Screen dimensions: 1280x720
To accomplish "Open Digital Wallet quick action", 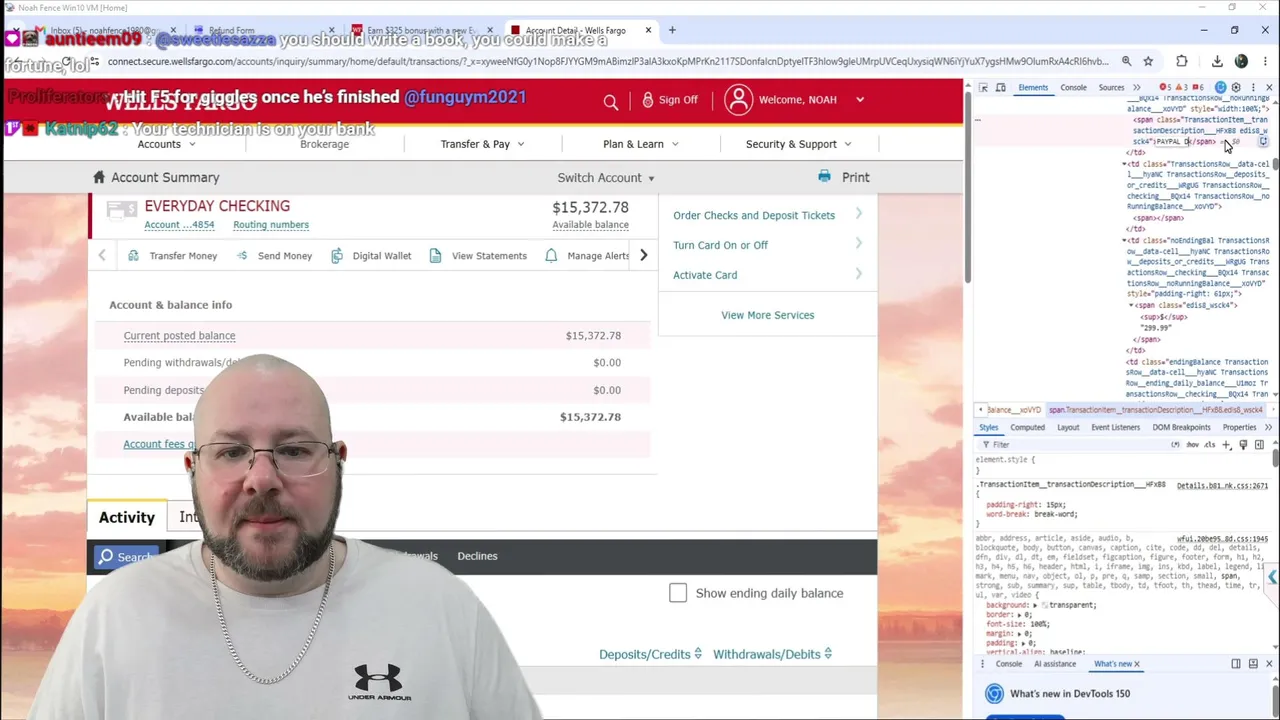I will (370, 256).
